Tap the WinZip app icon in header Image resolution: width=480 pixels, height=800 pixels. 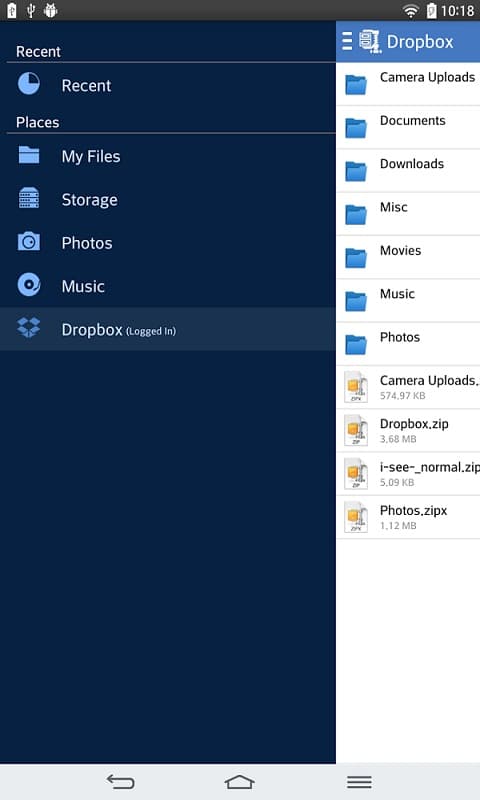click(370, 41)
